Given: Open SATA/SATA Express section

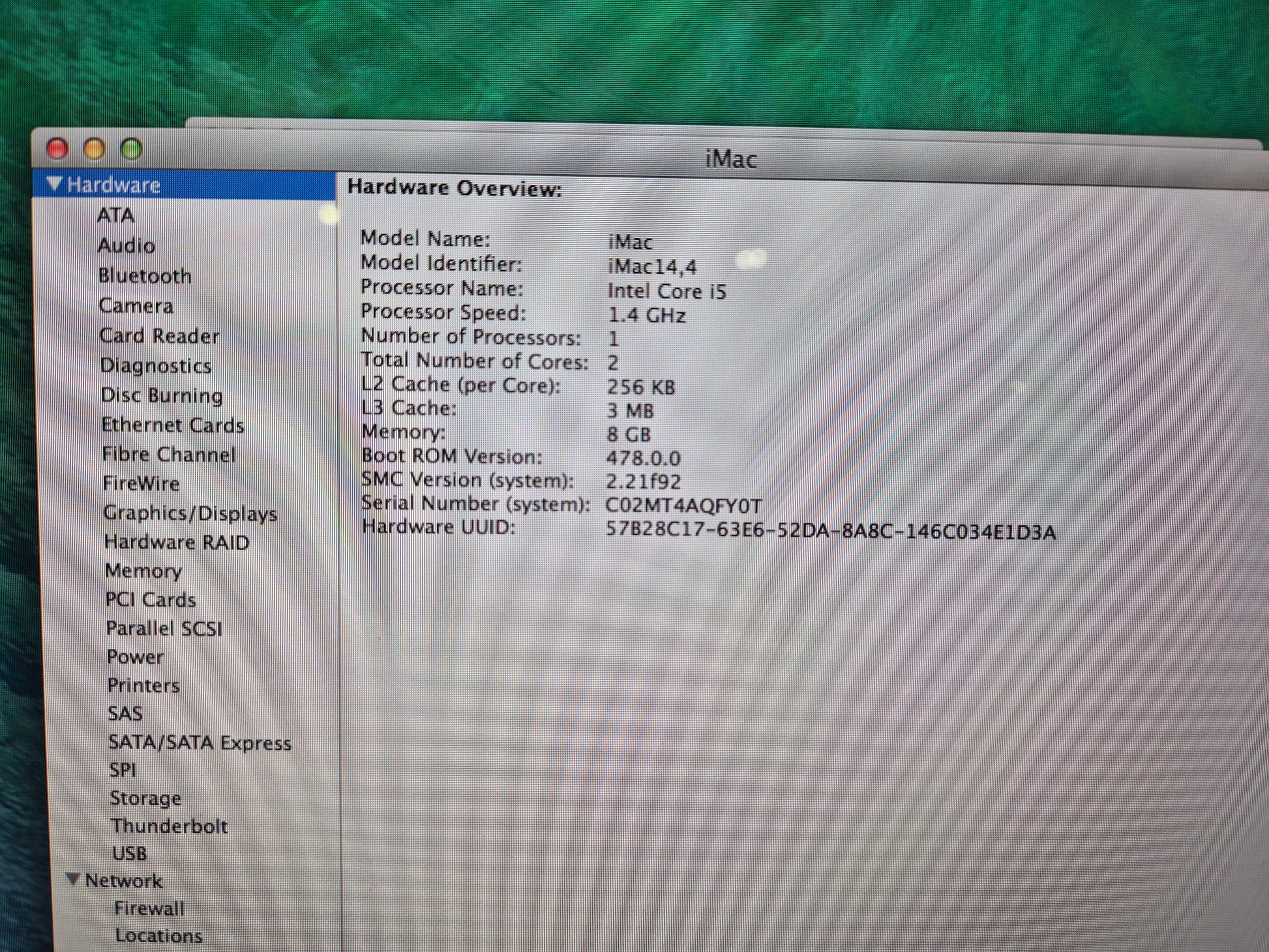Looking at the screenshot, I should click(x=200, y=743).
